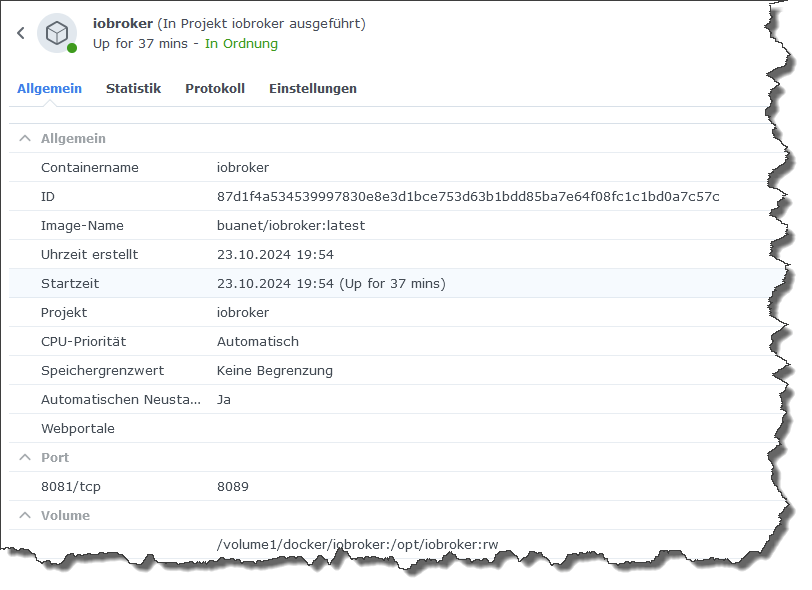This screenshot has width=812, height=590.
Task: Click the iobroker container cube icon
Action: click(x=57, y=33)
